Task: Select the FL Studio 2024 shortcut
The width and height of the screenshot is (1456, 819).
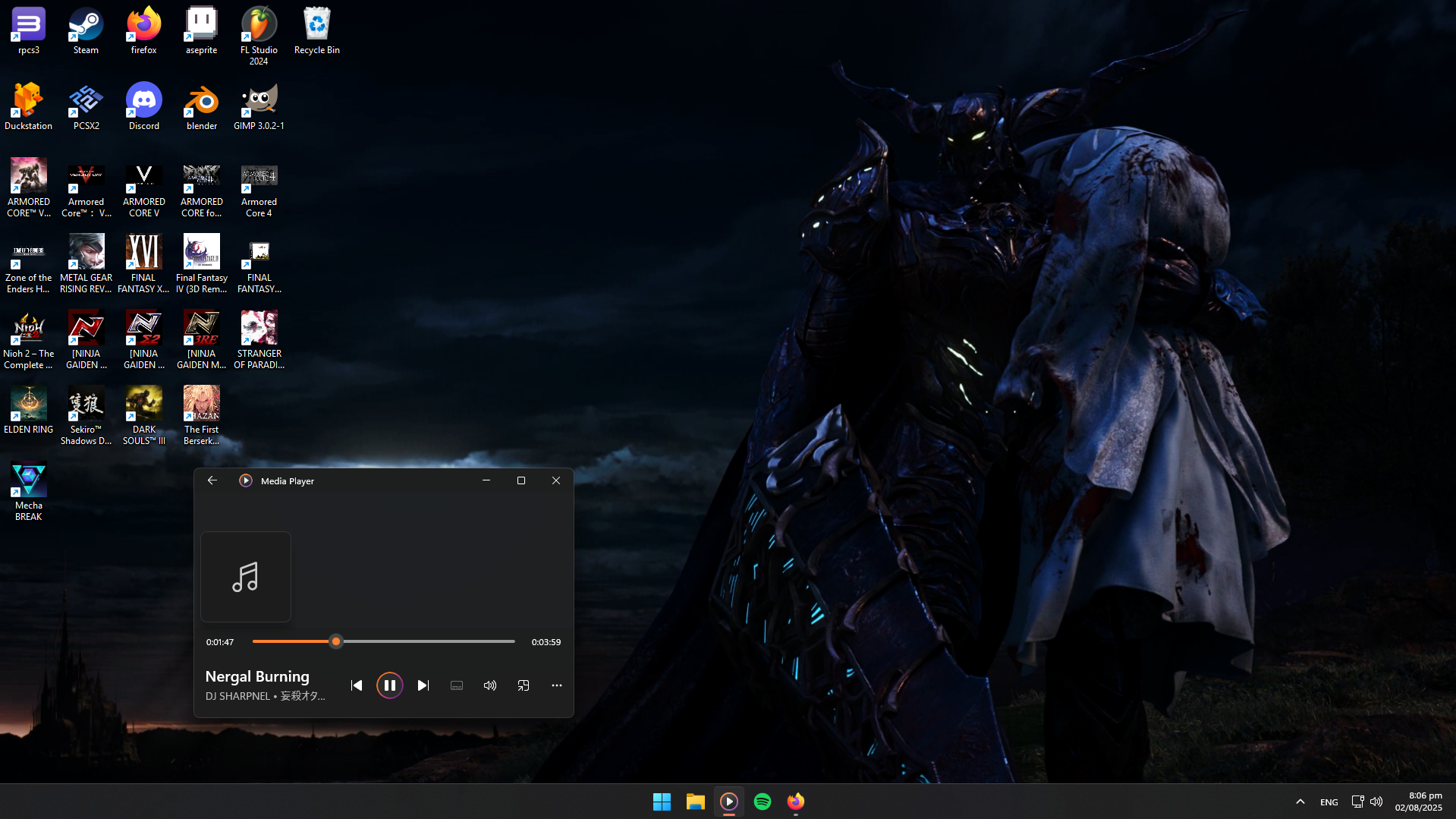Action: (259, 36)
